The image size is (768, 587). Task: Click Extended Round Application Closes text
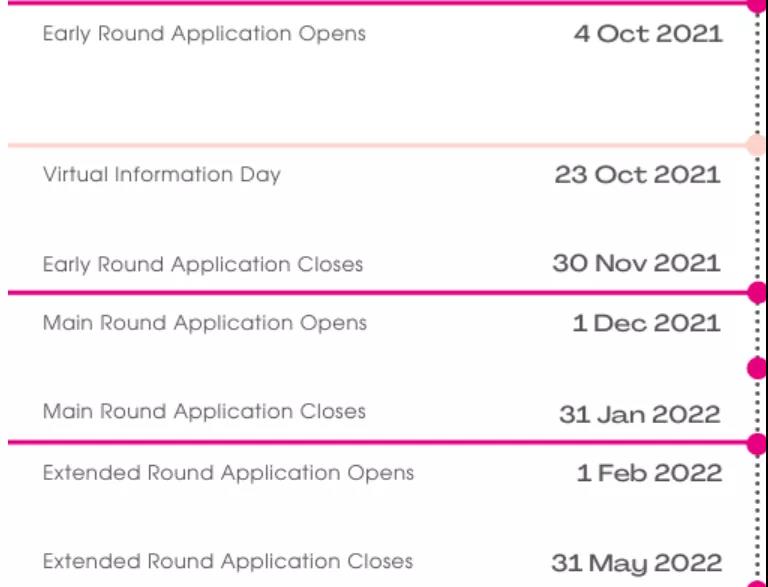(228, 562)
